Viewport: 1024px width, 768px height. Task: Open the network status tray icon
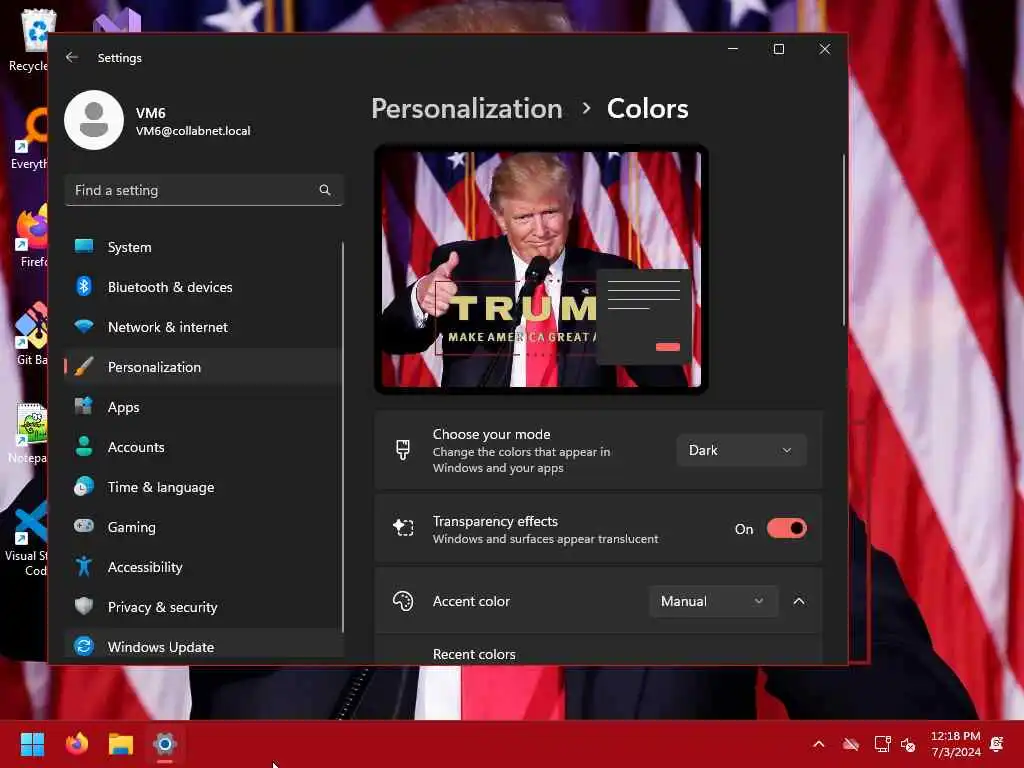click(882, 744)
